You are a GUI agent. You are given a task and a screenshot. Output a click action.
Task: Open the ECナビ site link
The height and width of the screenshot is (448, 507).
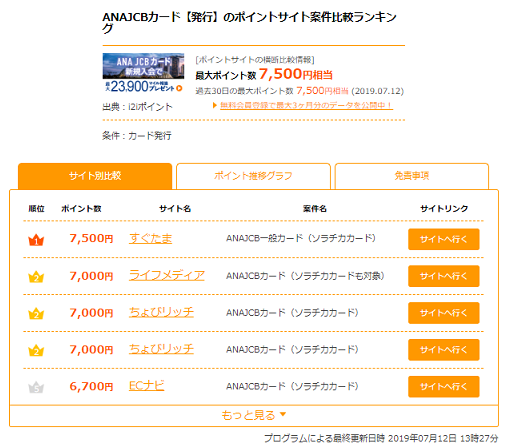click(x=147, y=386)
